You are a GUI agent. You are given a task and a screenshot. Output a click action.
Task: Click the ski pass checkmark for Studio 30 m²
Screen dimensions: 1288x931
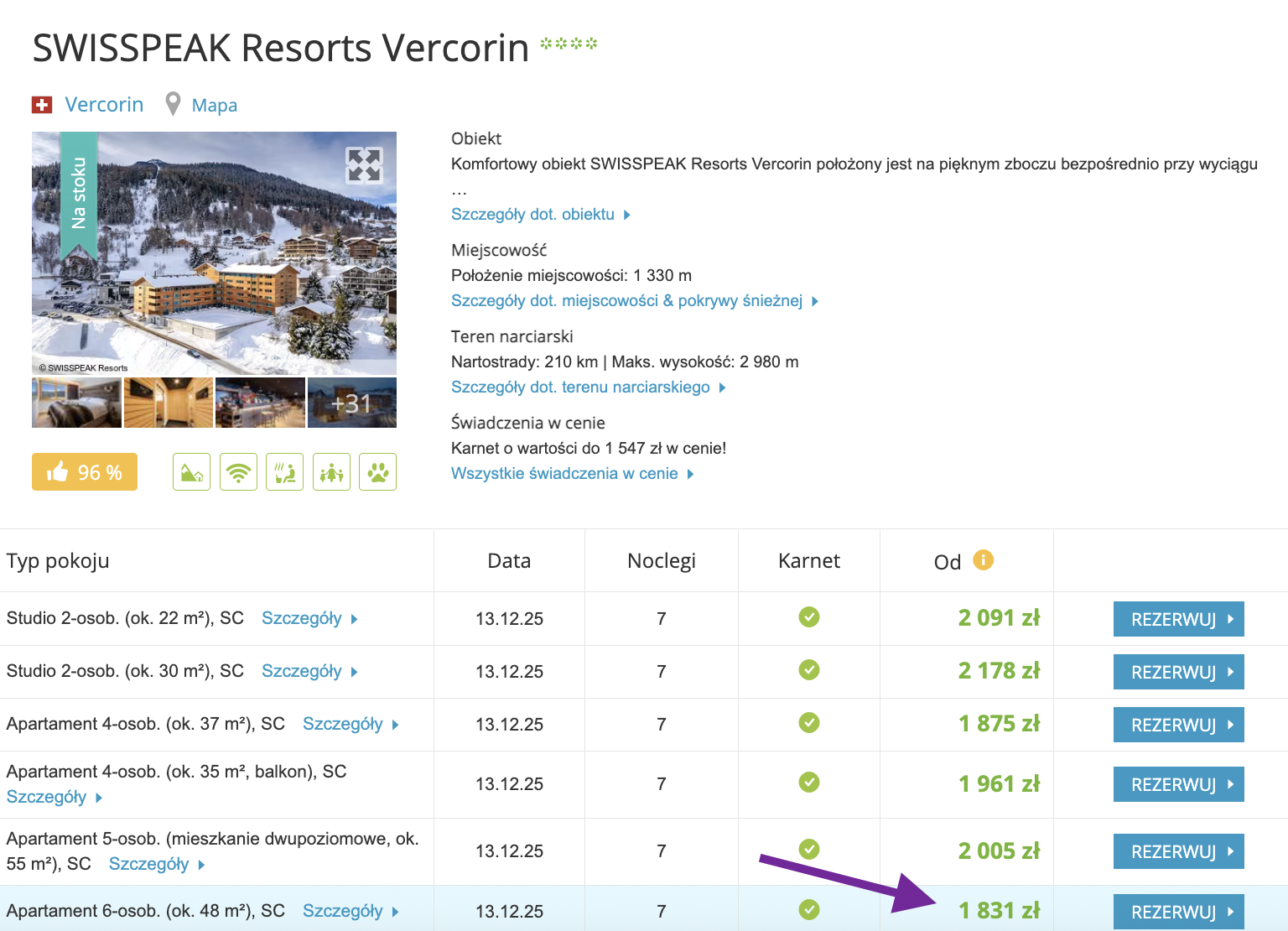[809, 670]
